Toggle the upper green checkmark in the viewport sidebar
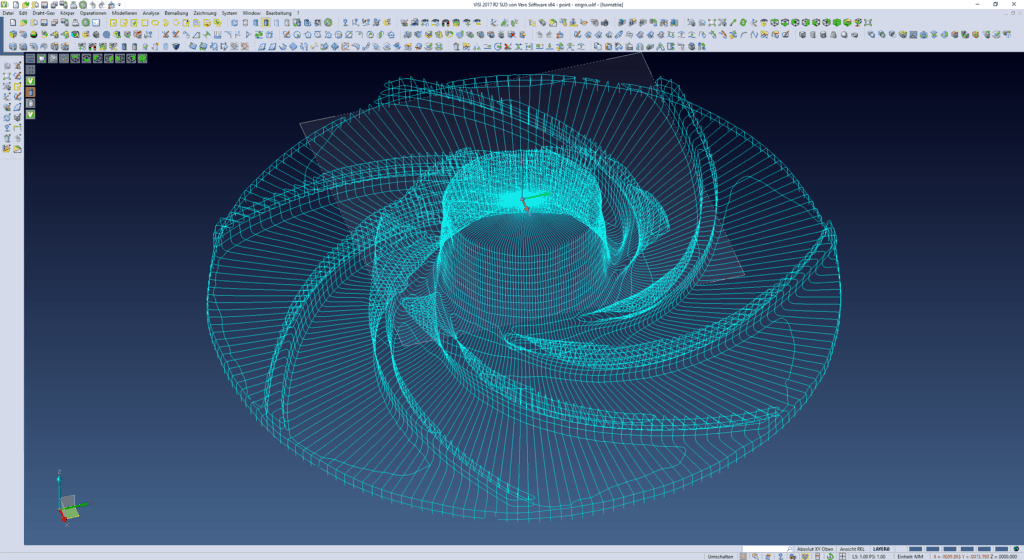The image size is (1024, 560). [x=30, y=81]
